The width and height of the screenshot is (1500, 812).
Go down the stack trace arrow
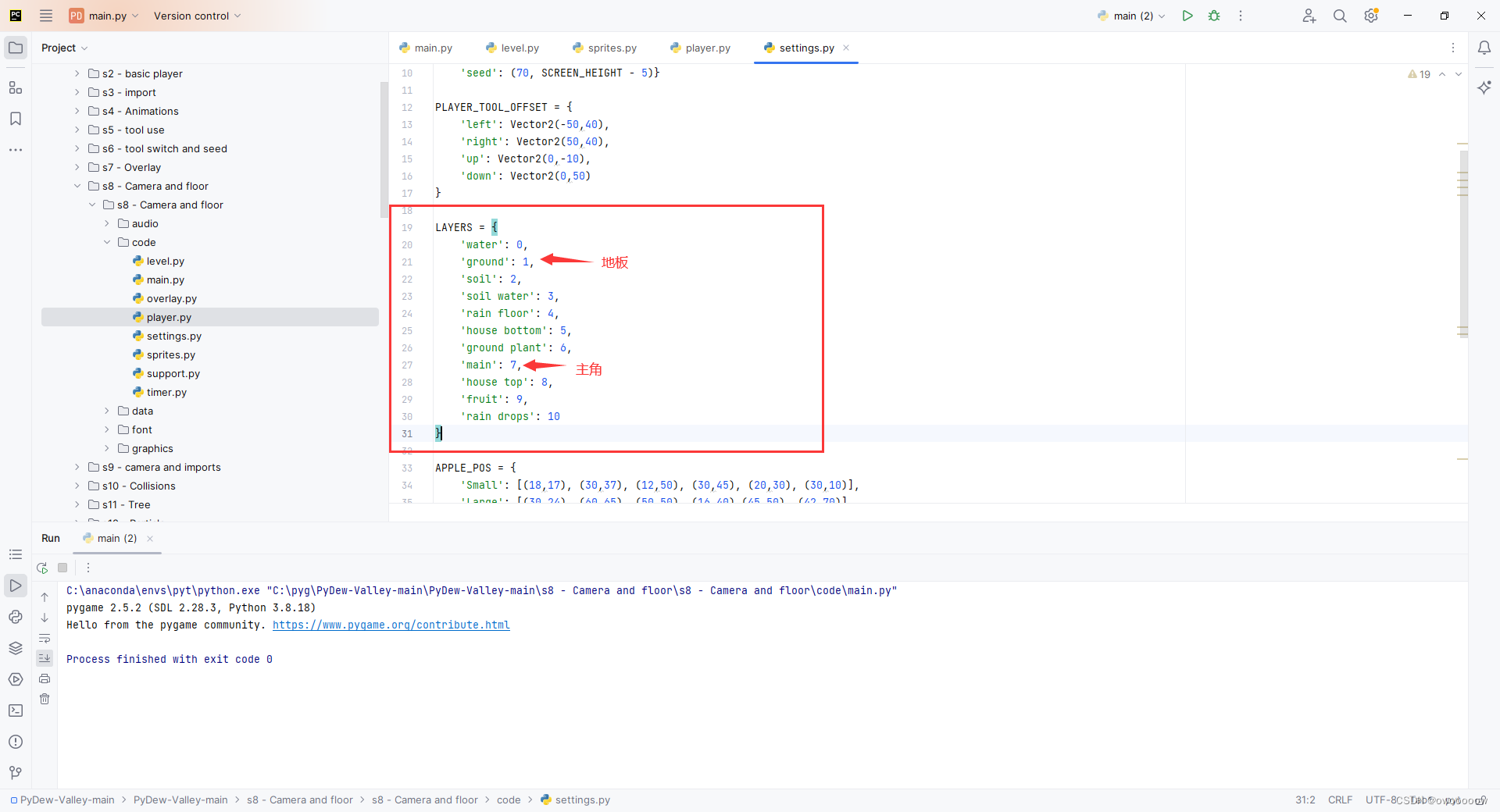(x=45, y=618)
